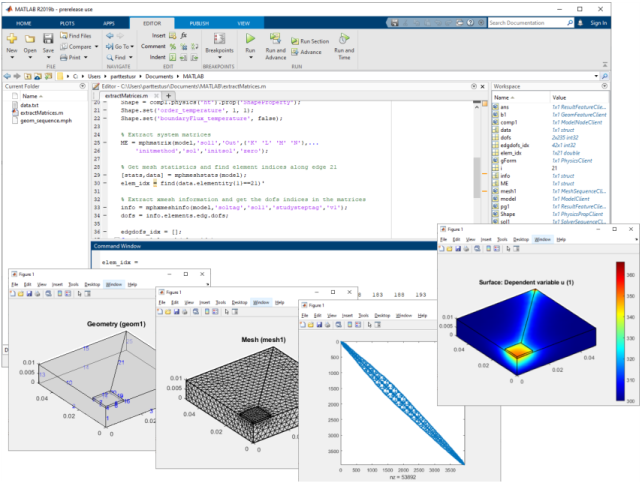Click the address bar search icon
The height and width of the screenshot is (483, 642).
point(604,76)
